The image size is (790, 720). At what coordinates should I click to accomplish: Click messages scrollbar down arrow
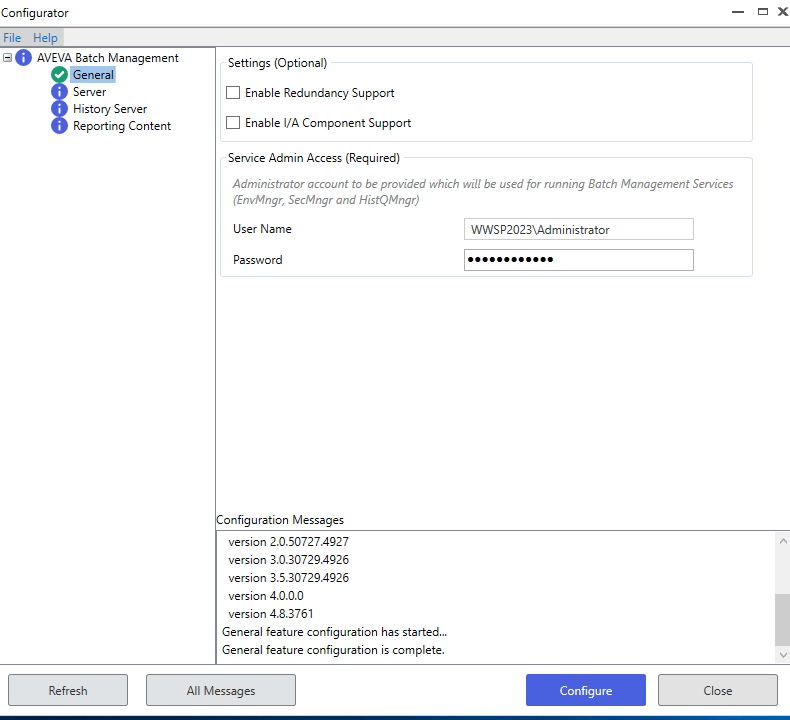tap(783, 654)
